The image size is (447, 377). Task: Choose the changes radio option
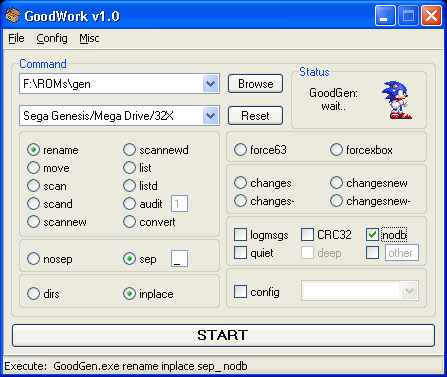point(240,183)
